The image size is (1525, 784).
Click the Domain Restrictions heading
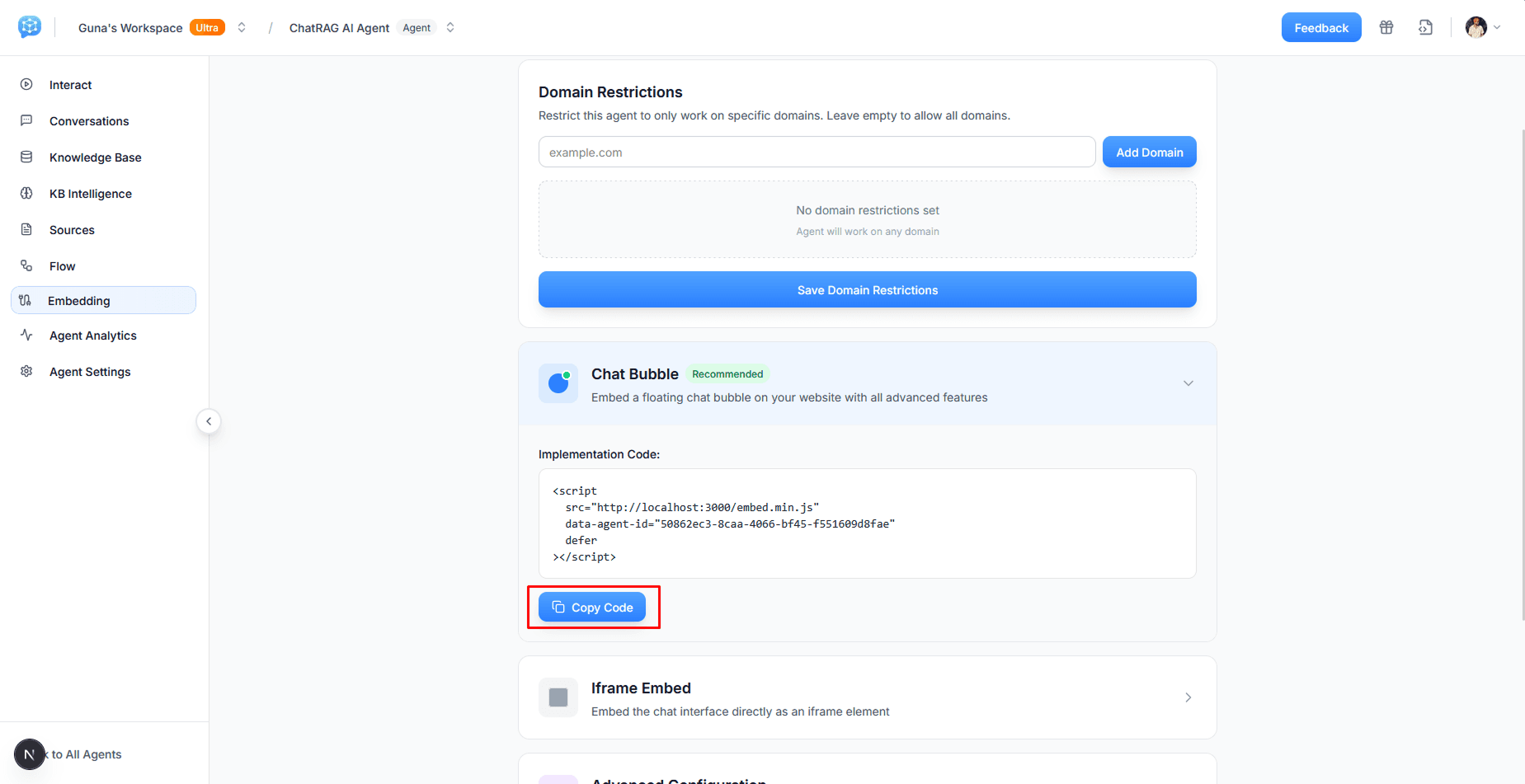pos(610,92)
